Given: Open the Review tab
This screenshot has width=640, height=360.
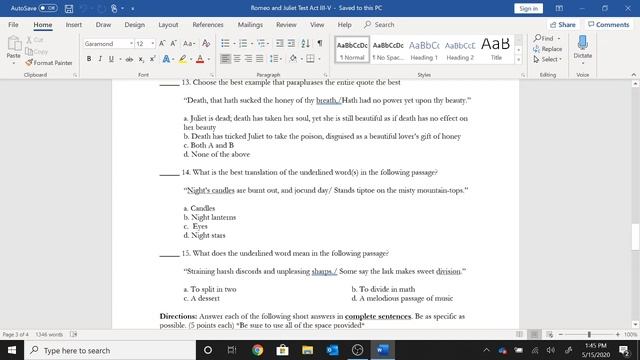Looking at the screenshot, I should pyautogui.click(x=286, y=24).
